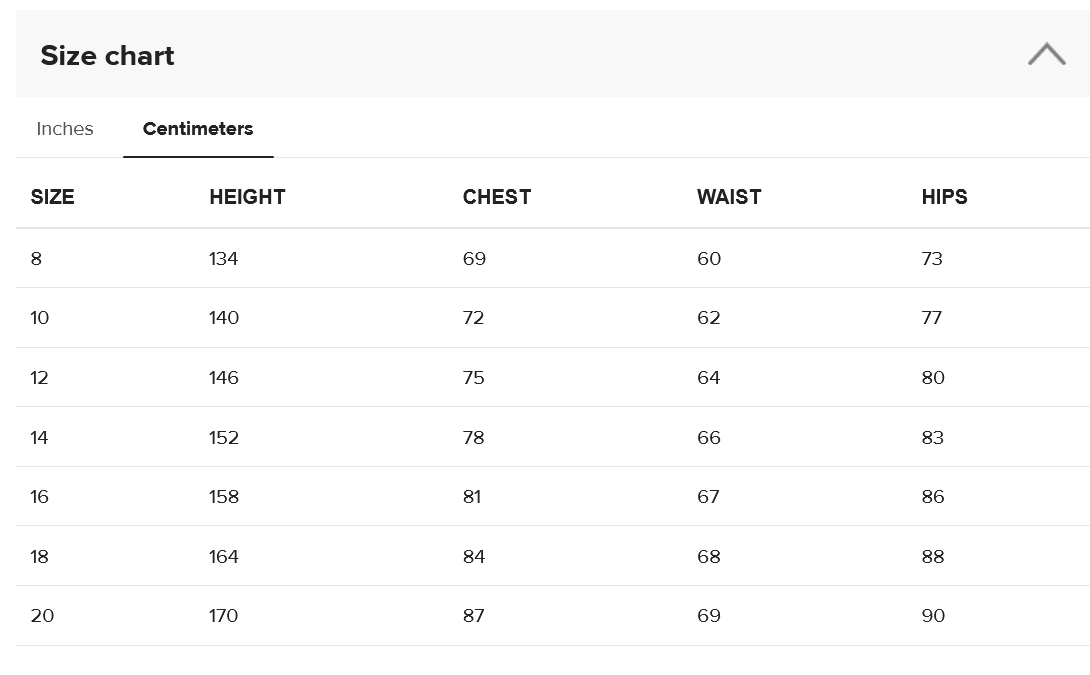Select the size 8 row label
Screen dimensions: 1090x675
tap(37, 259)
